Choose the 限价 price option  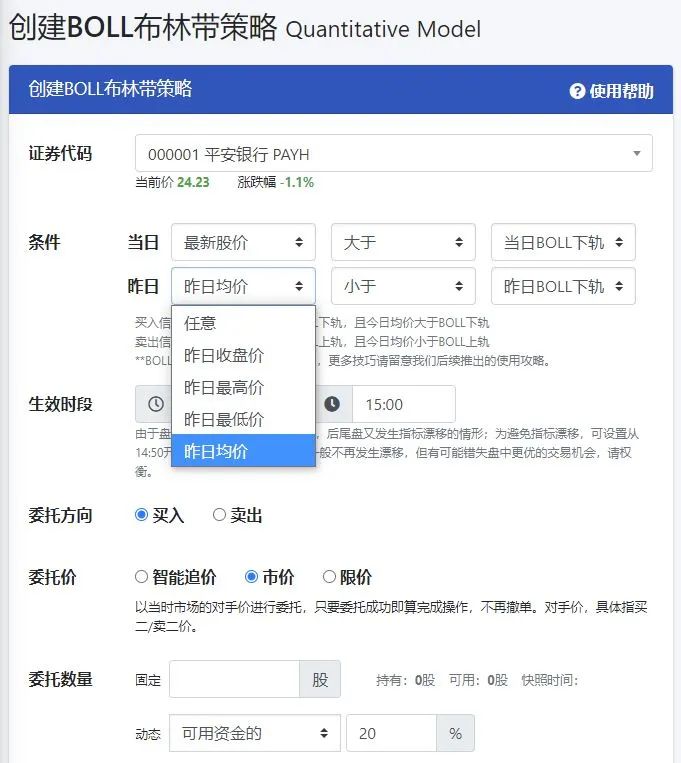point(329,577)
